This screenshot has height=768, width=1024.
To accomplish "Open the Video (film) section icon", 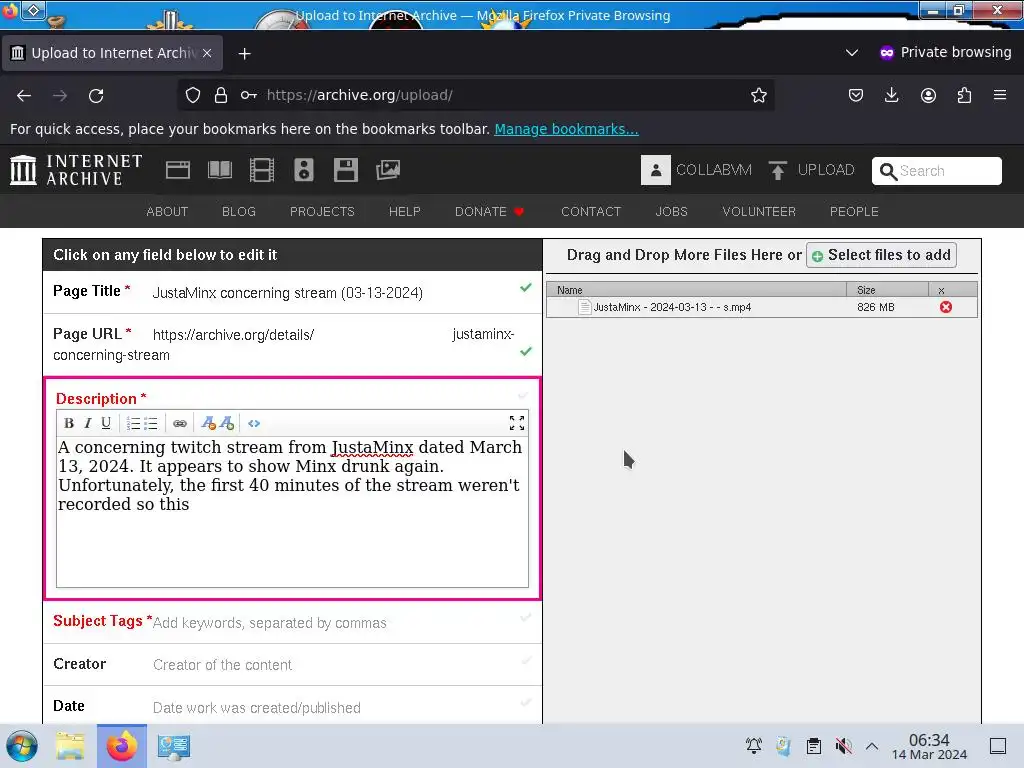I will [262, 170].
